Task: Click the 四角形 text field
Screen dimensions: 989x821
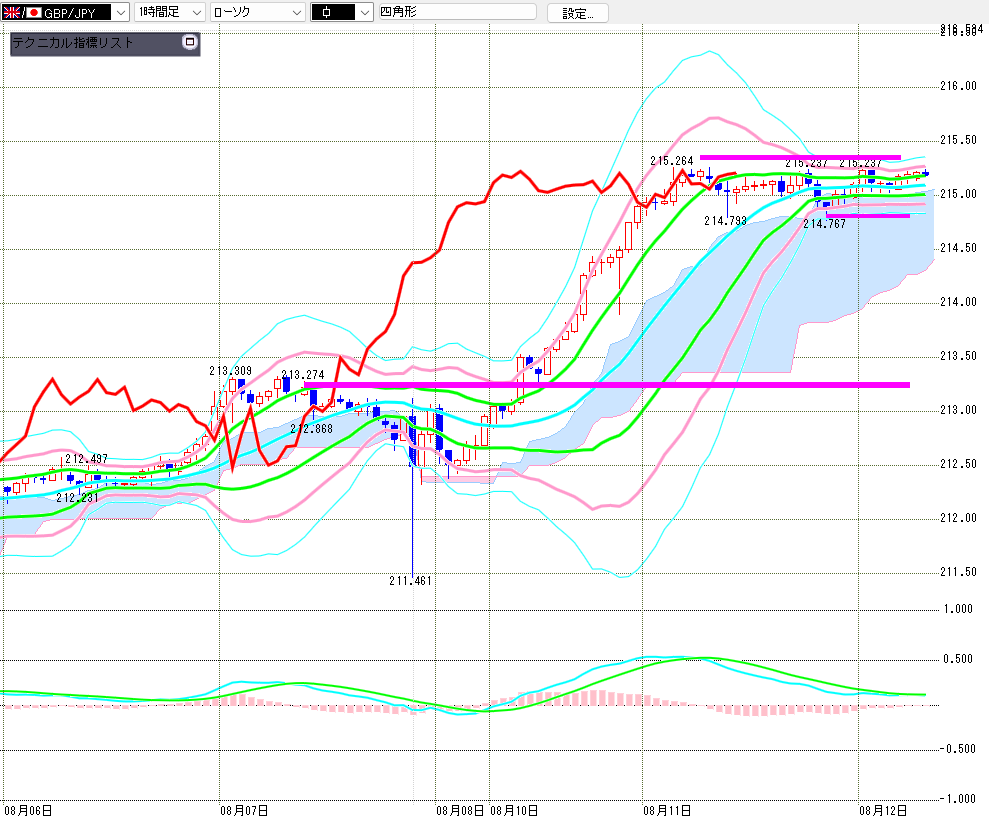Action: pos(457,11)
